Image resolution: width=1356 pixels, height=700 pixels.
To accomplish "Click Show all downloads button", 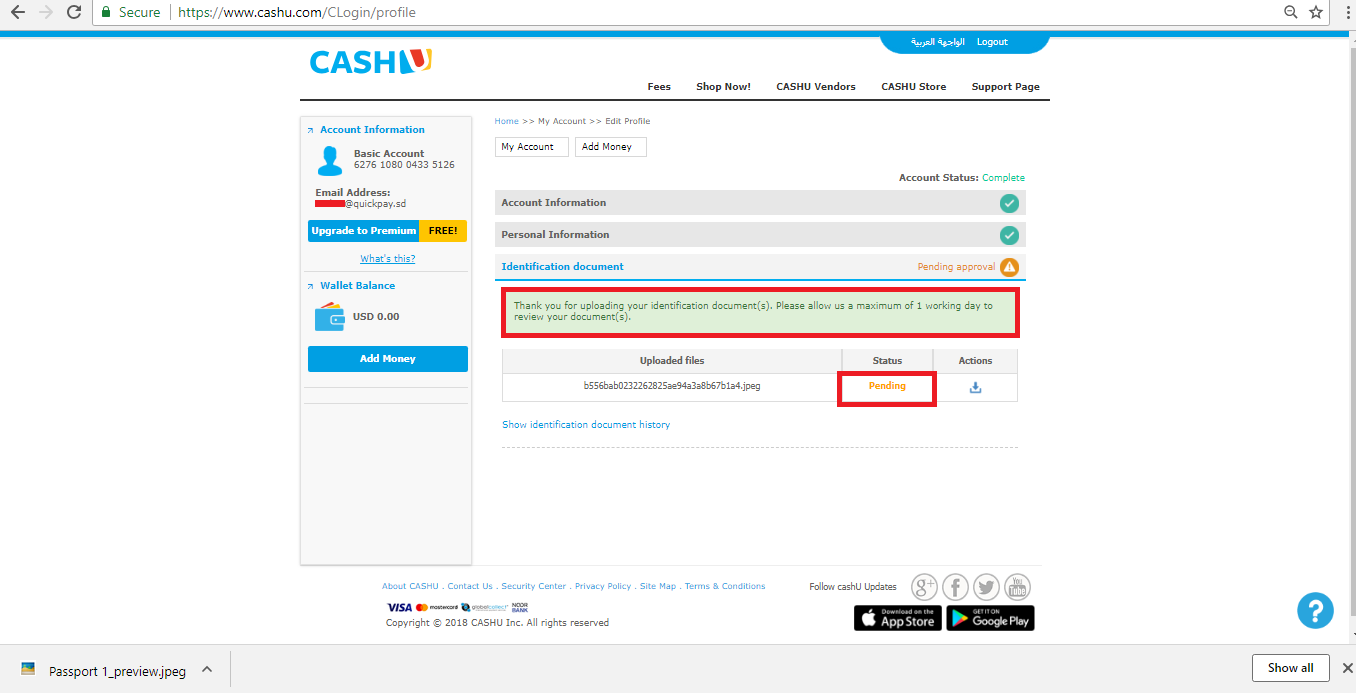I will click(x=1290, y=668).
